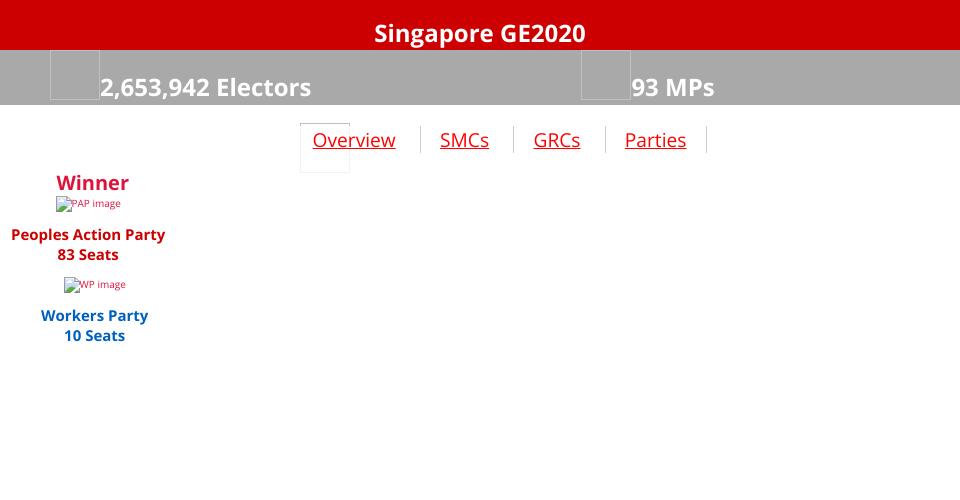Click the placeholder icon beside Electors count
This screenshot has width=960, height=500.
click(75, 75)
